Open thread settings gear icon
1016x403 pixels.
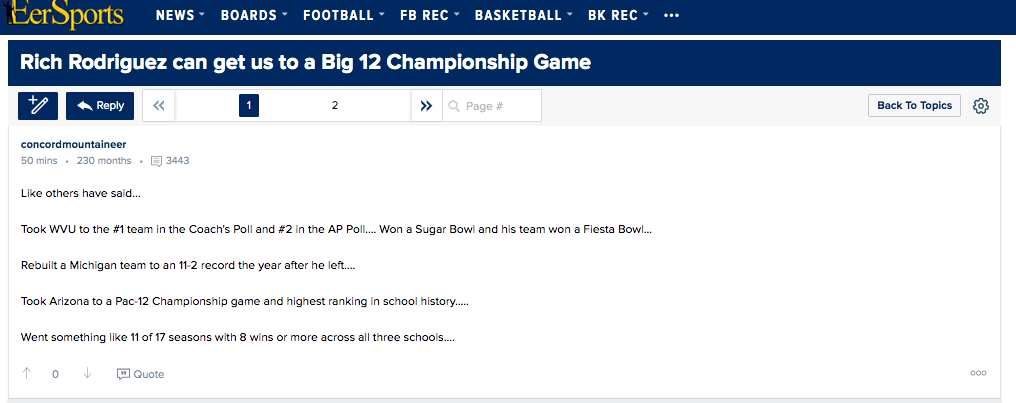click(980, 106)
